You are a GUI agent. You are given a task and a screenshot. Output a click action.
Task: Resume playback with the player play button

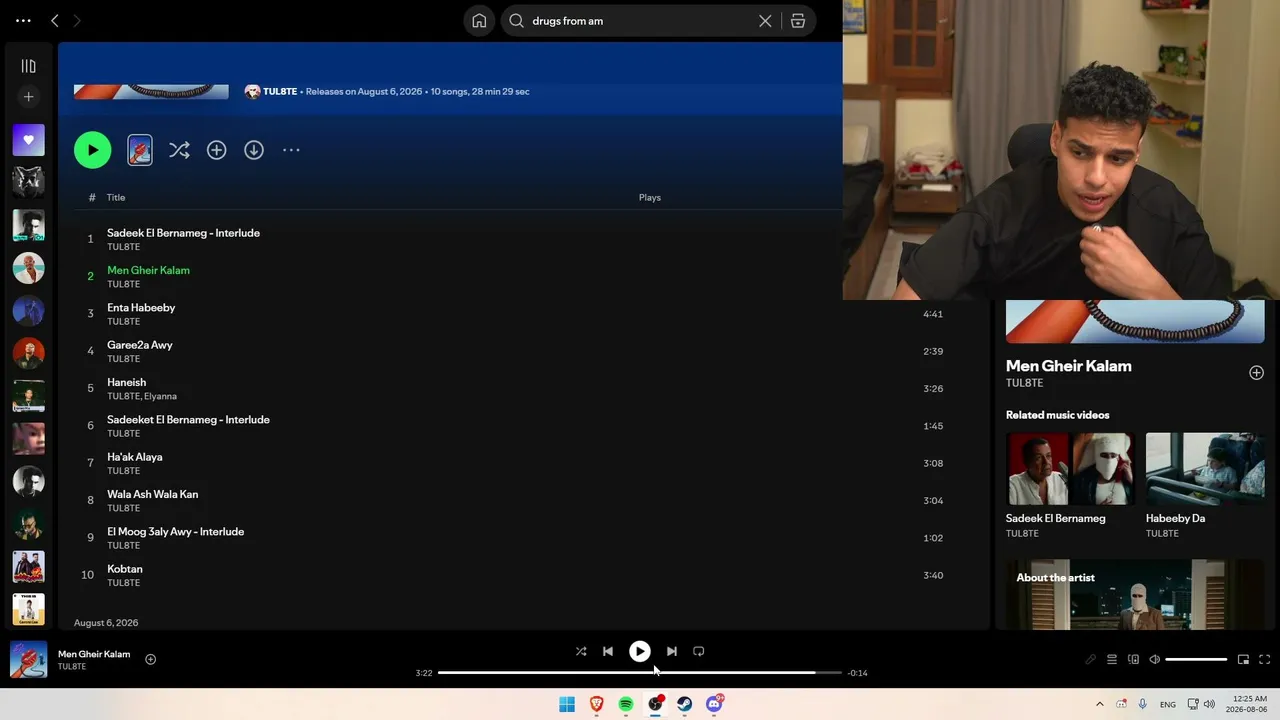tap(640, 651)
